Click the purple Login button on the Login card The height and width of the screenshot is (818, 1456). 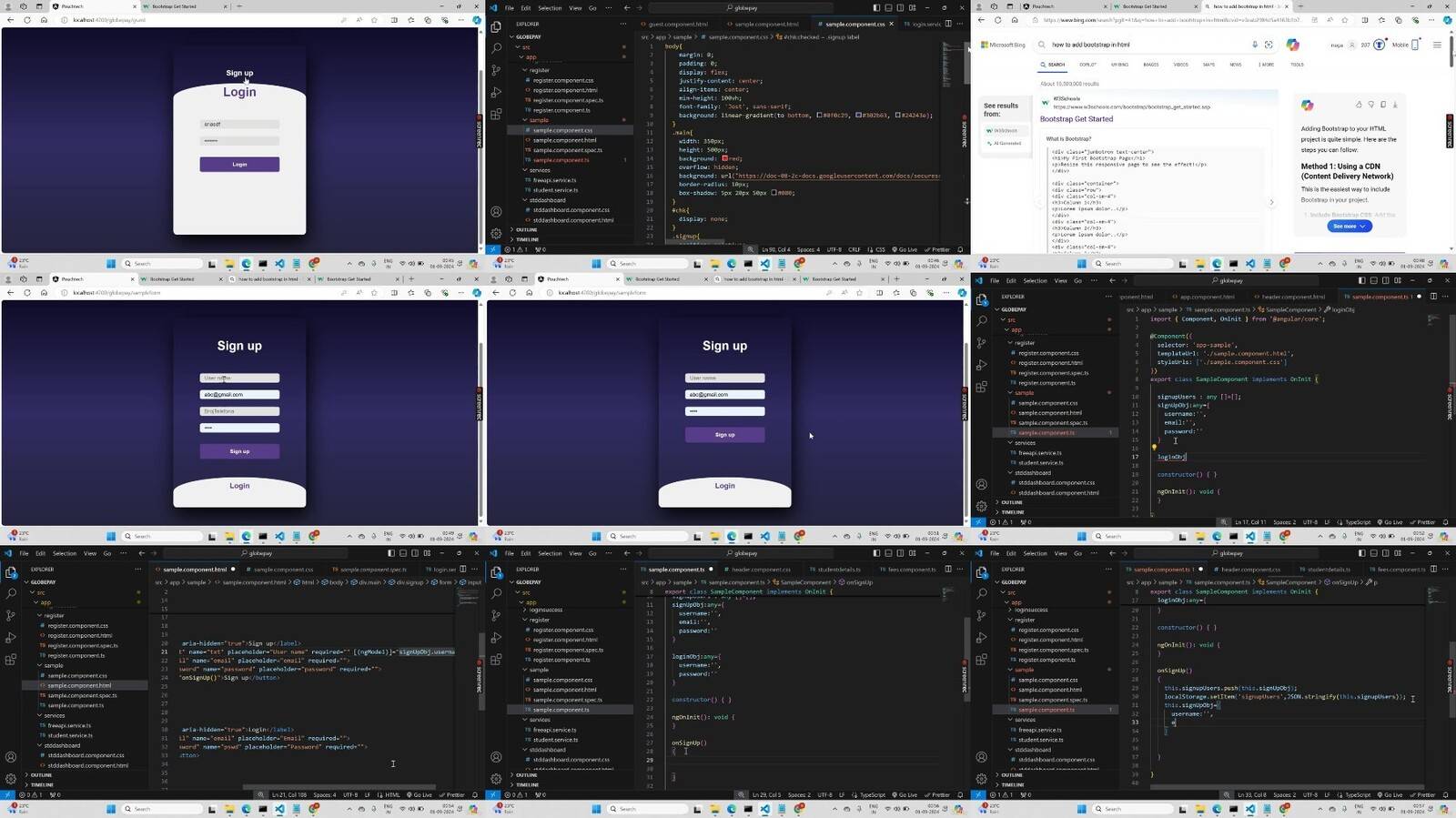[239, 165]
